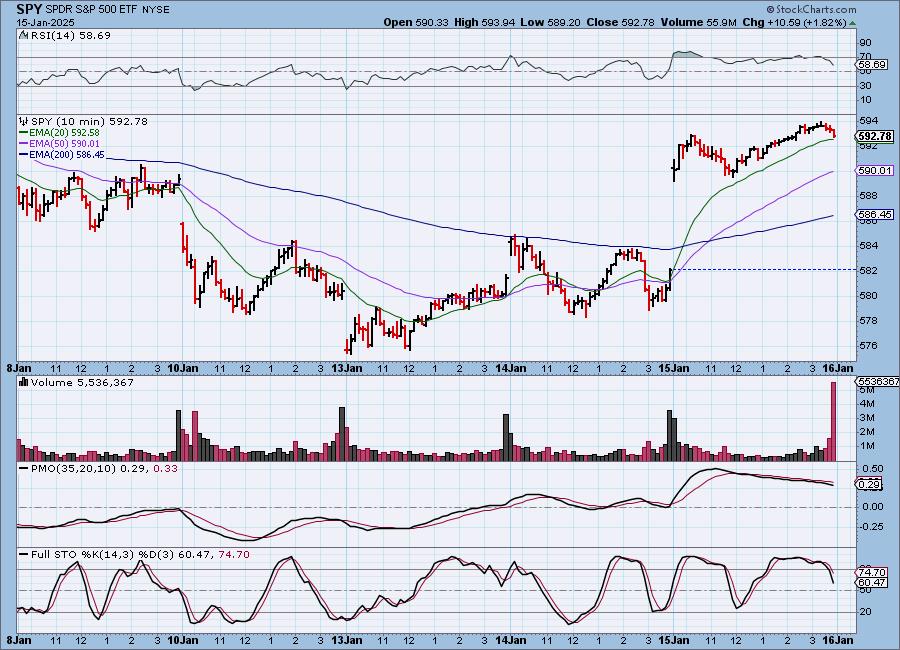
Task: Click the 592.78 last price axis tag
Action: [x=875, y=136]
